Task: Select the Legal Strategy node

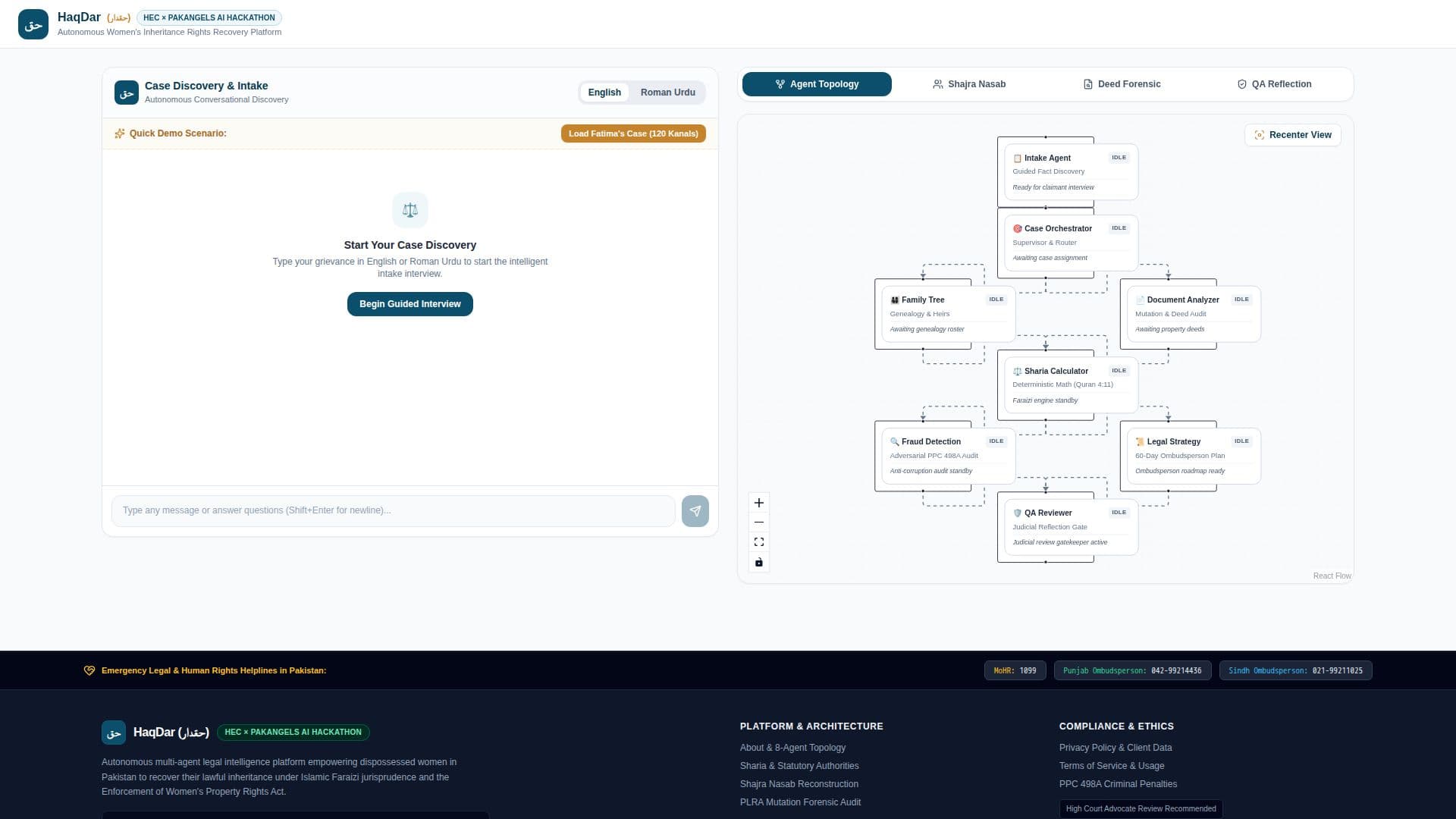Action: coord(1194,456)
